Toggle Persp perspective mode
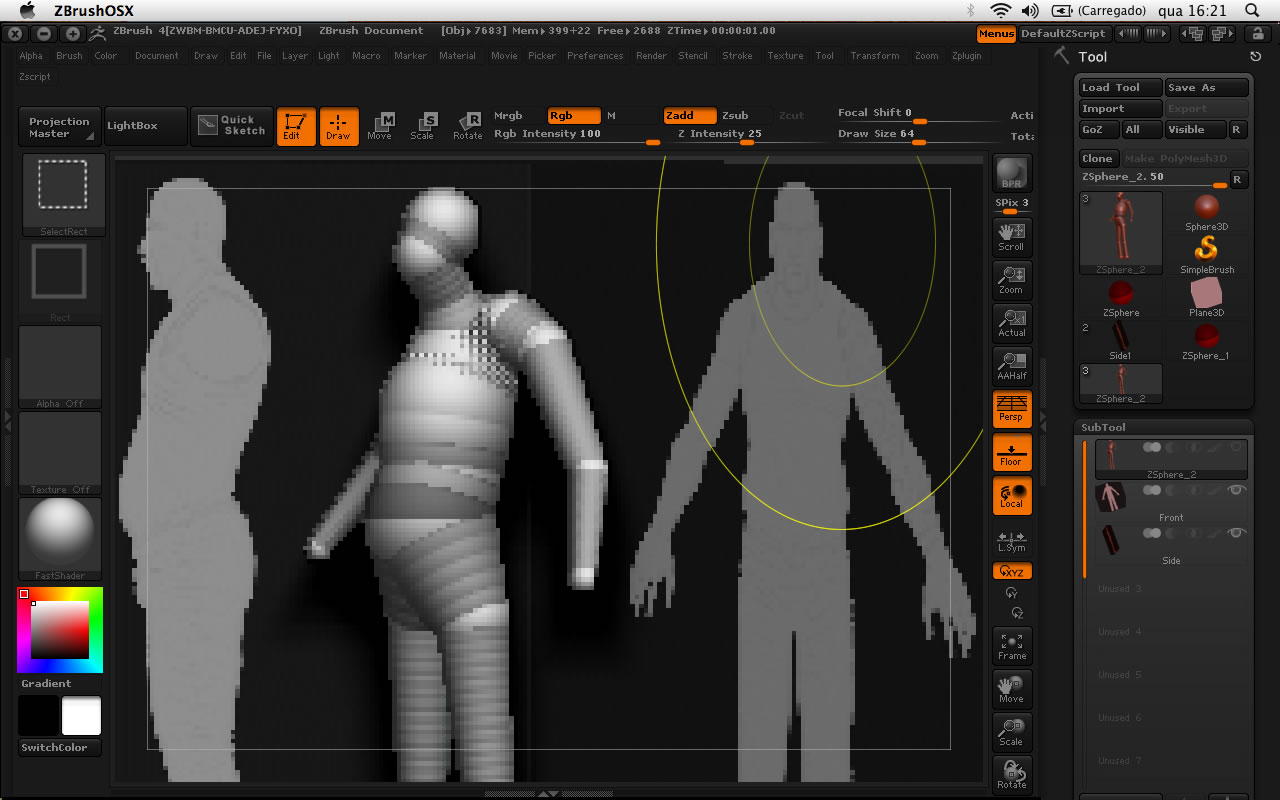The image size is (1280, 800). [x=1012, y=408]
